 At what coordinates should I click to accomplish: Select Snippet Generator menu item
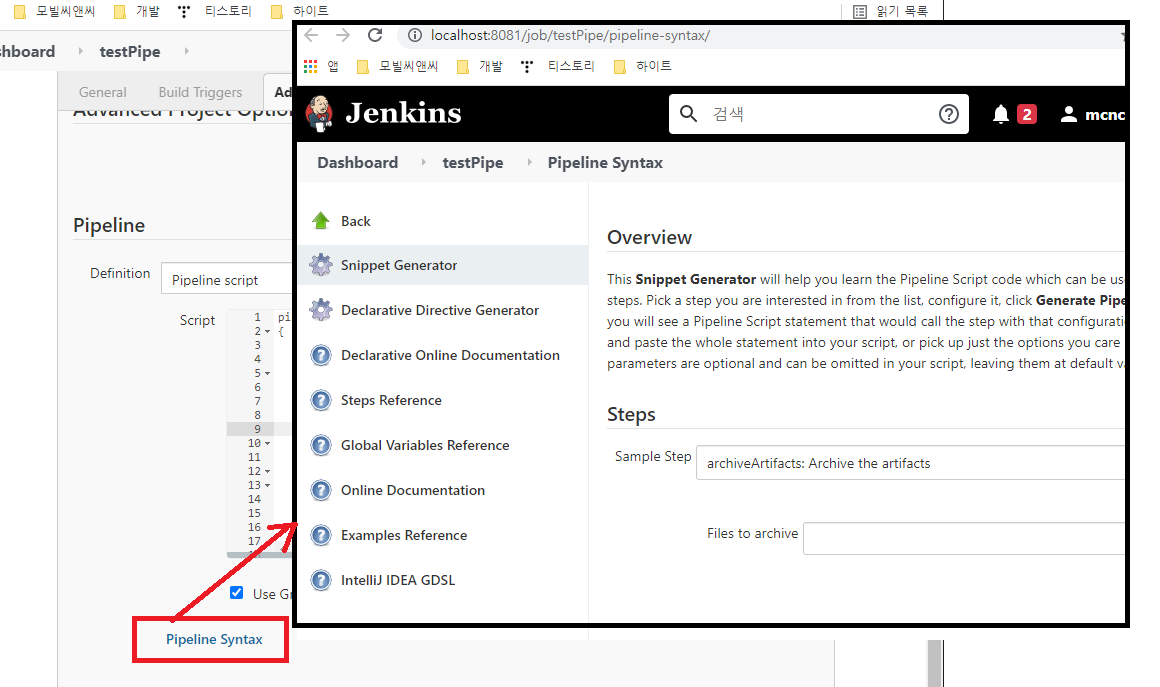[442, 265]
